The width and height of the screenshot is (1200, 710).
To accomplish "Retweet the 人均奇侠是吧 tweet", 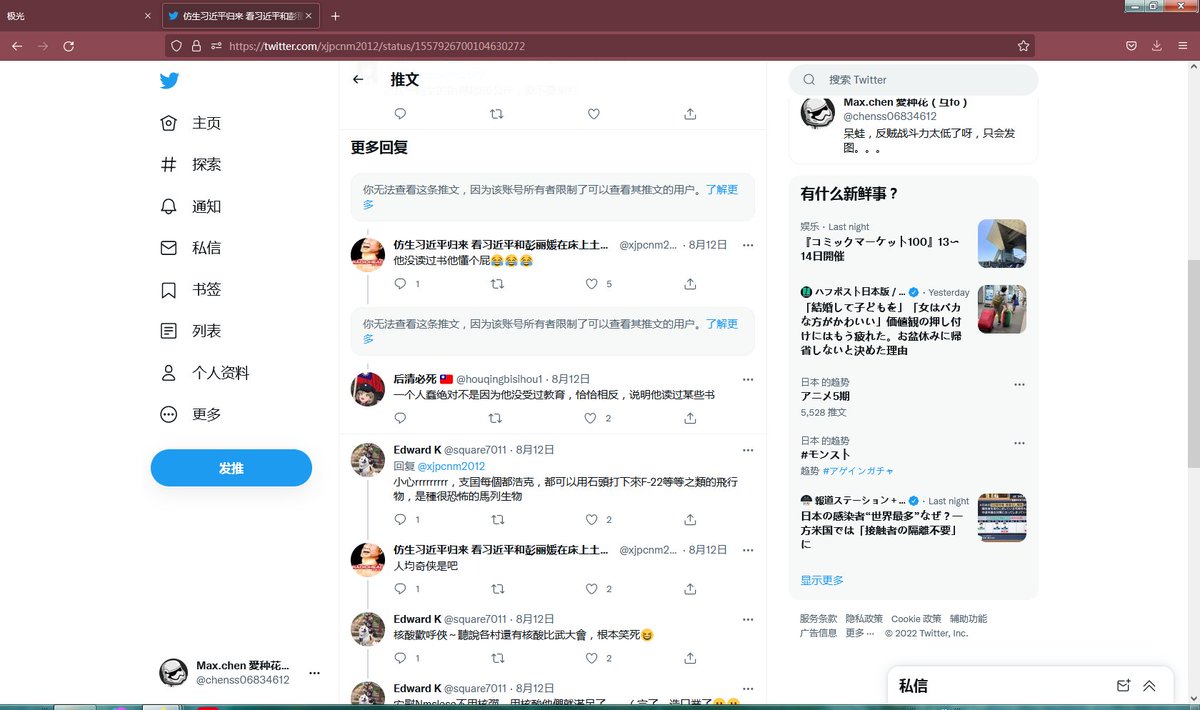I will 497,589.
